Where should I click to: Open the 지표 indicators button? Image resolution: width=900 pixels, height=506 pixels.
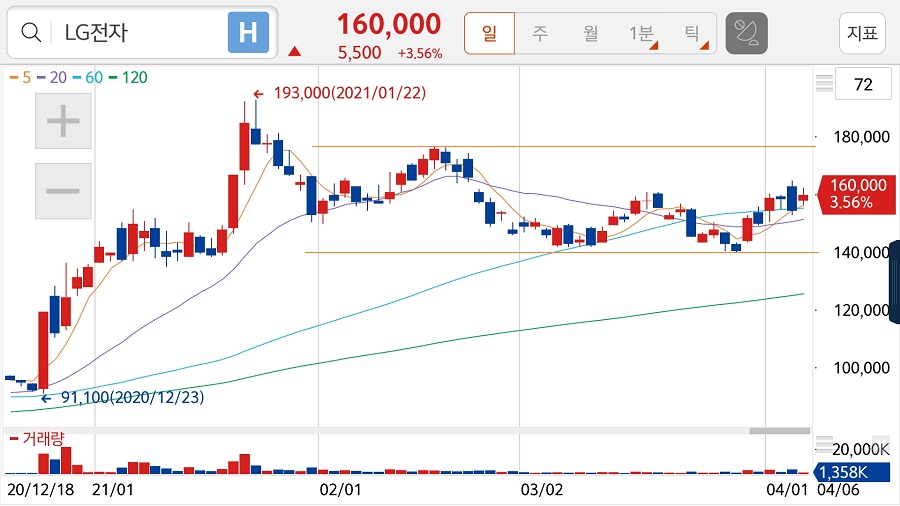tap(862, 33)
